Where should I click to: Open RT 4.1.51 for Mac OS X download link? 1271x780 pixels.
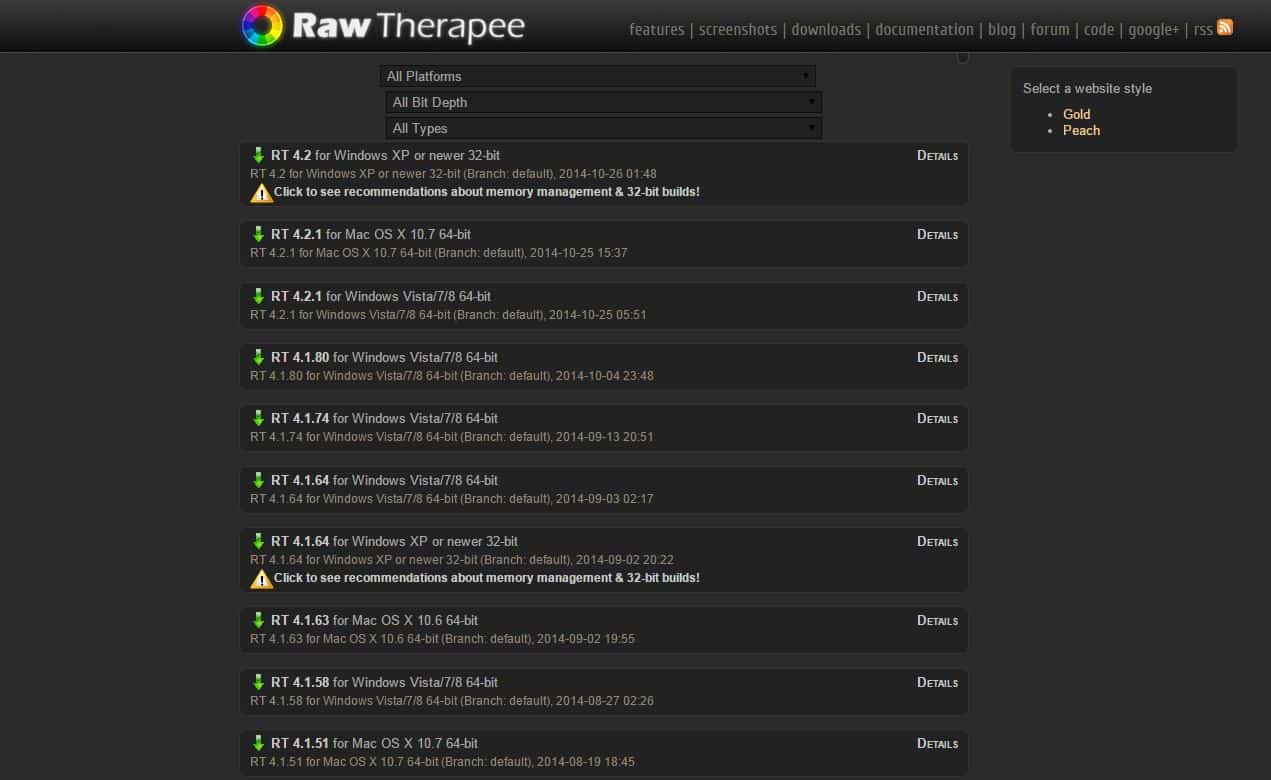click(374, 743)
